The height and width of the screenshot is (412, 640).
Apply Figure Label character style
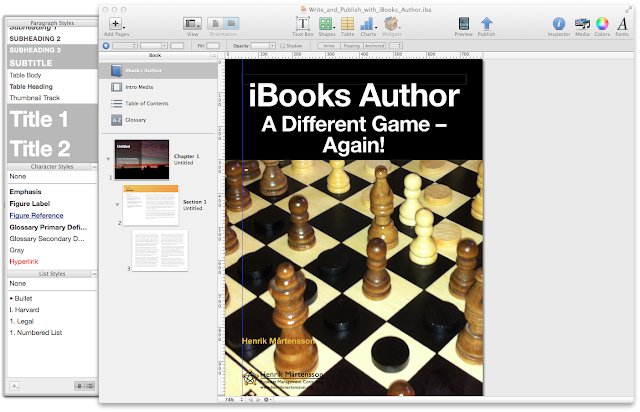(52, 203)
